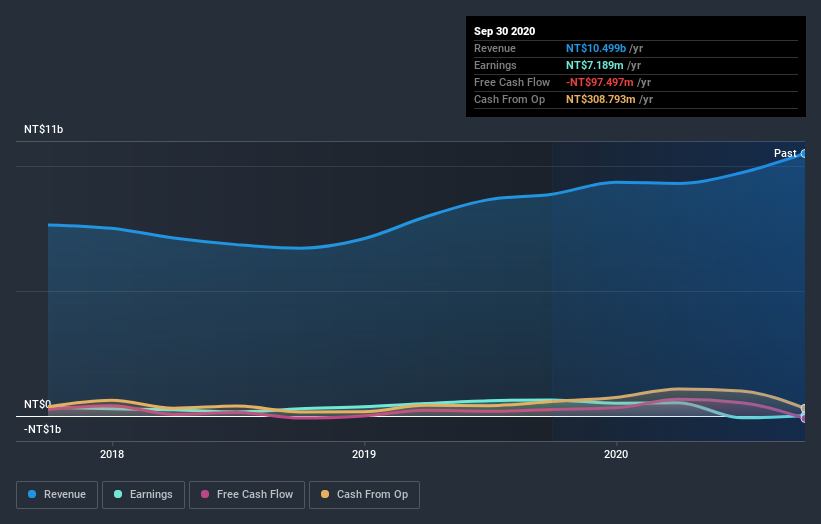Click the blue Revenue legend dot
Viewport: 821px width, 524px height.
pyautogui.click(x=32, y=494)
